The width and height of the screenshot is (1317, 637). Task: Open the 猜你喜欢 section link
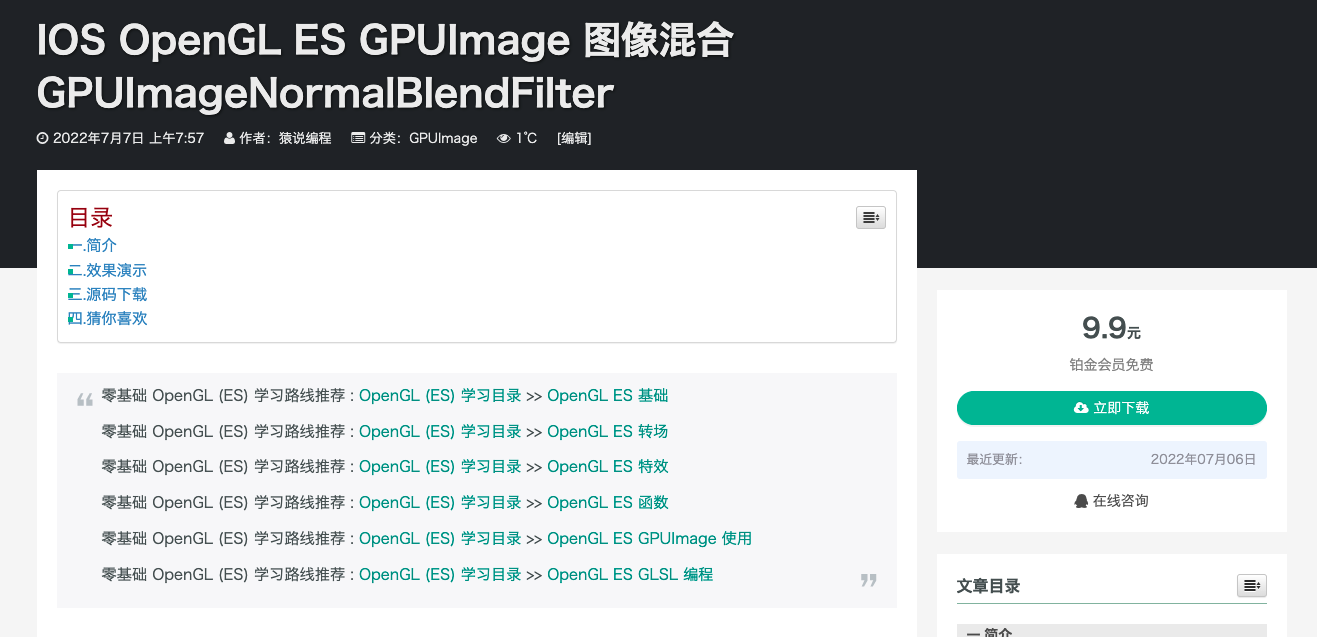click(115, 318)
